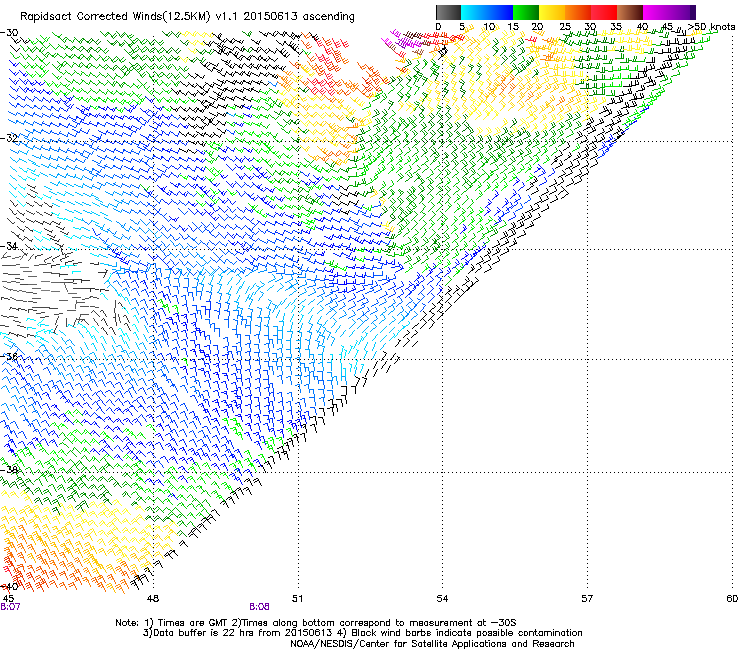740x650 pixels.
Task: Click the purple time stamp under longitude 45
Action: (10, 607)
